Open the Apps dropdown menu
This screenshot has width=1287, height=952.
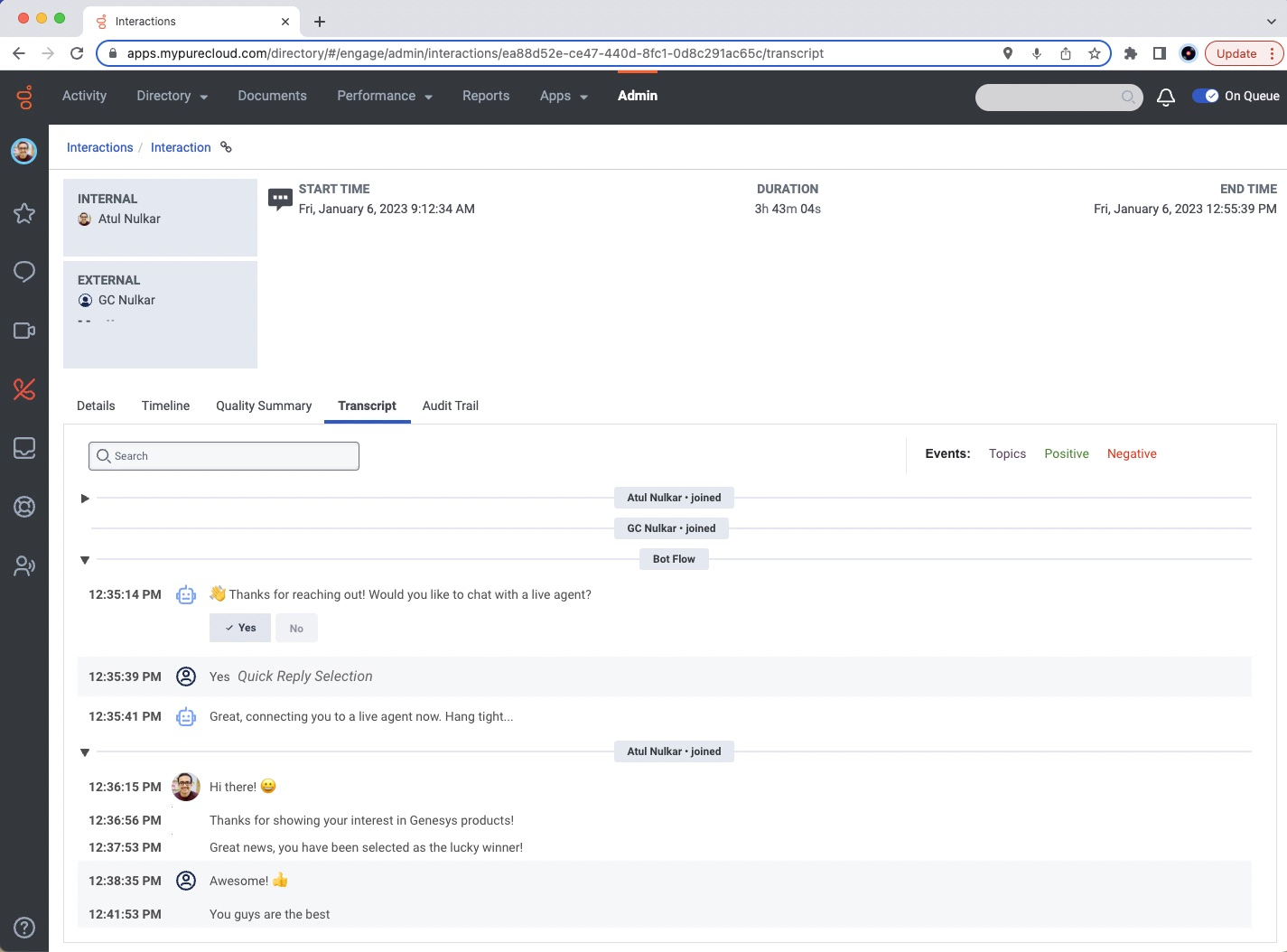[x=564, y=96]
